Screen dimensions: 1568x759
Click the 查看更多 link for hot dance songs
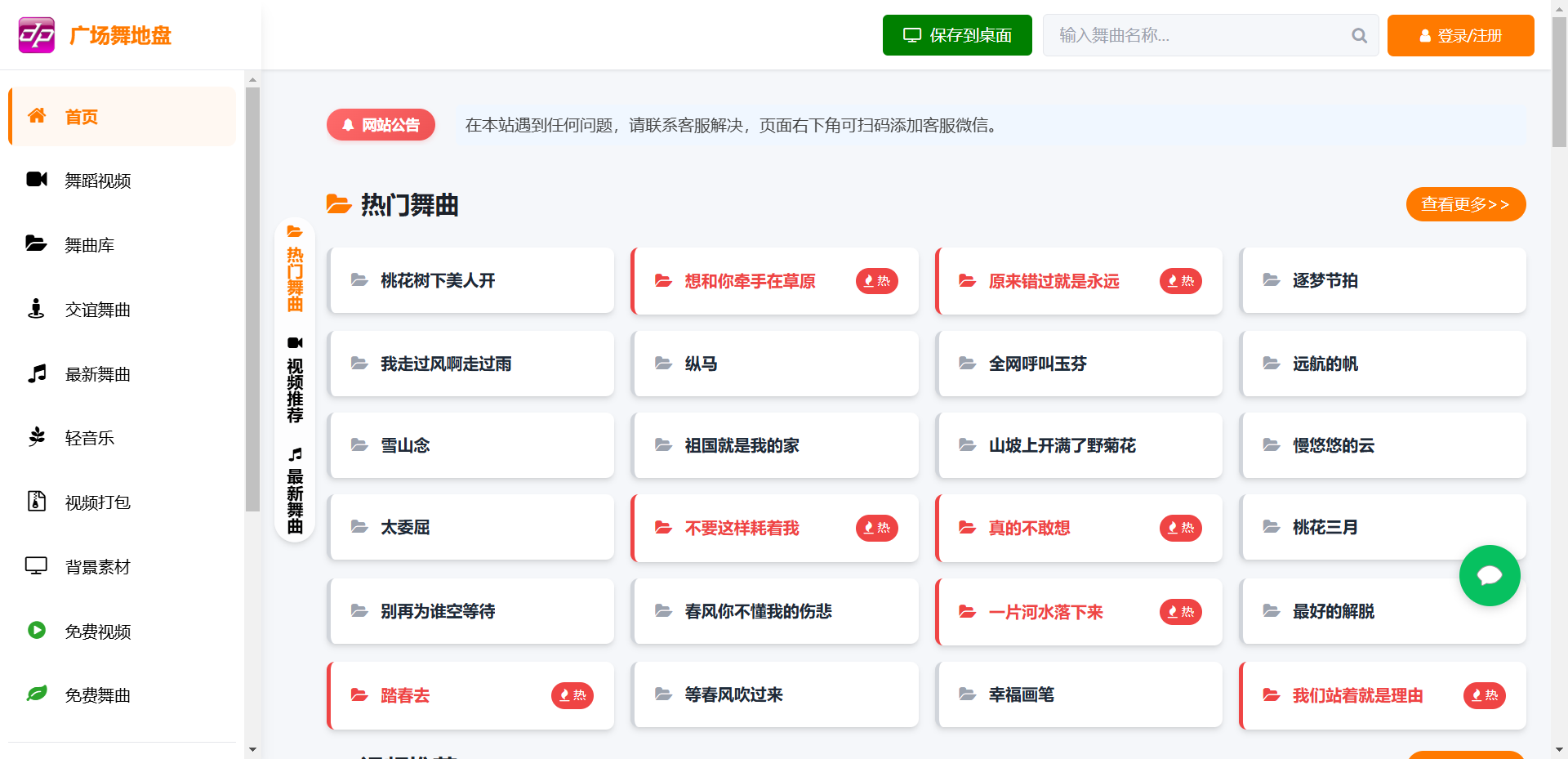pyautogui.click(x=1465, y=204)
